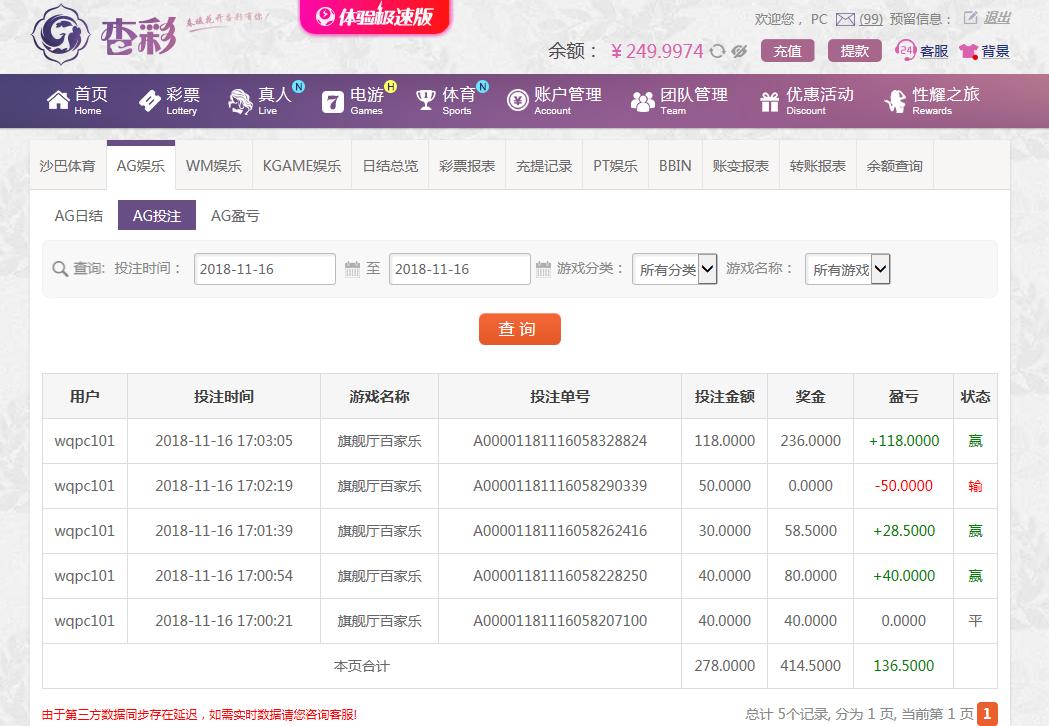This screenshot has height=726, width=1049.
Task: Click the site logo emblem
Action: tap(61, 33)
